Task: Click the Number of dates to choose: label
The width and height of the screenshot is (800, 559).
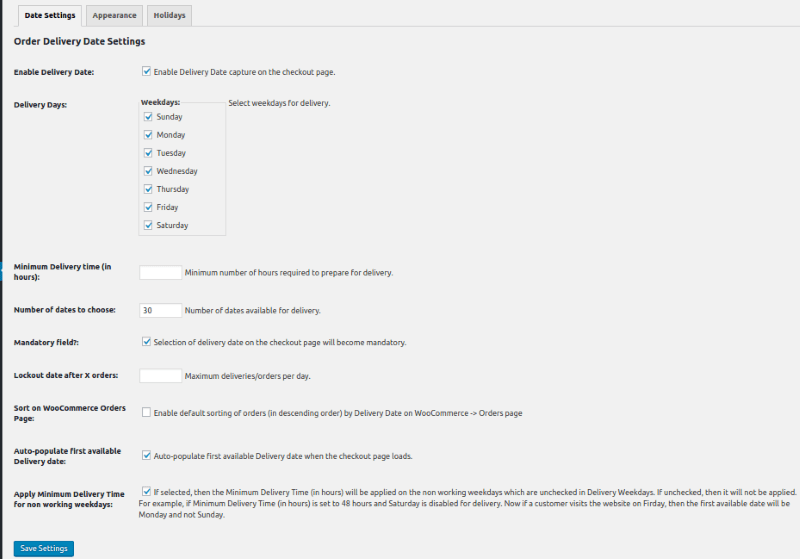Action: pyautogui.click(x=65, y=310)
